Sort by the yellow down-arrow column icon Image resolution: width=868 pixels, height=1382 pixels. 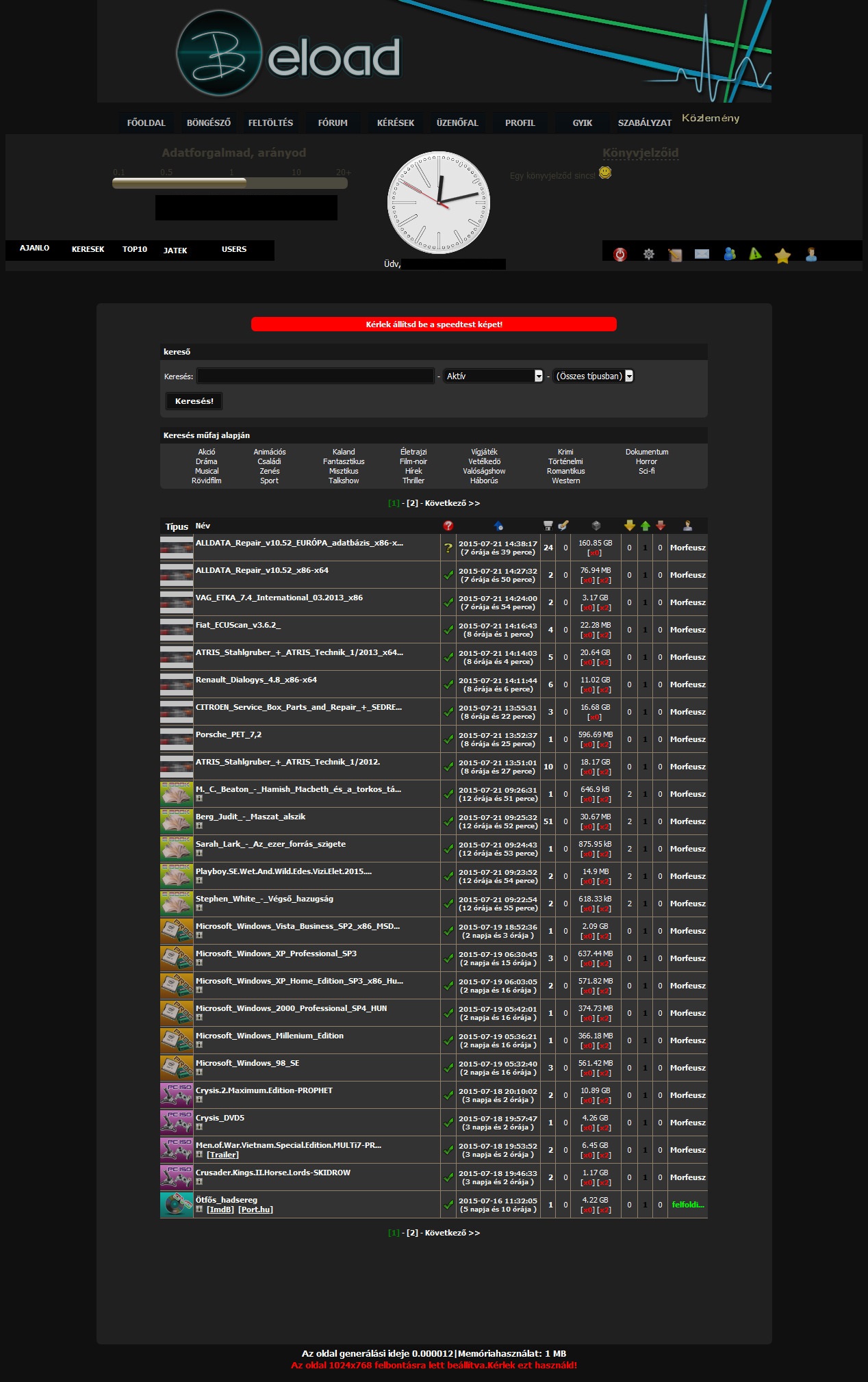pos(629,526)
